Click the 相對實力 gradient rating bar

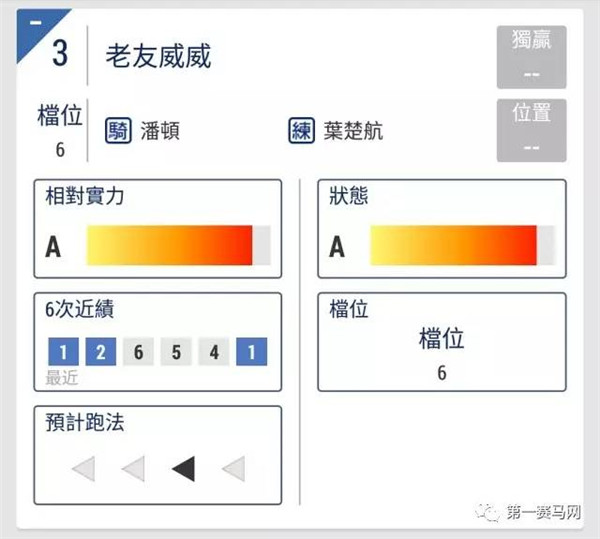click(179, 245)
